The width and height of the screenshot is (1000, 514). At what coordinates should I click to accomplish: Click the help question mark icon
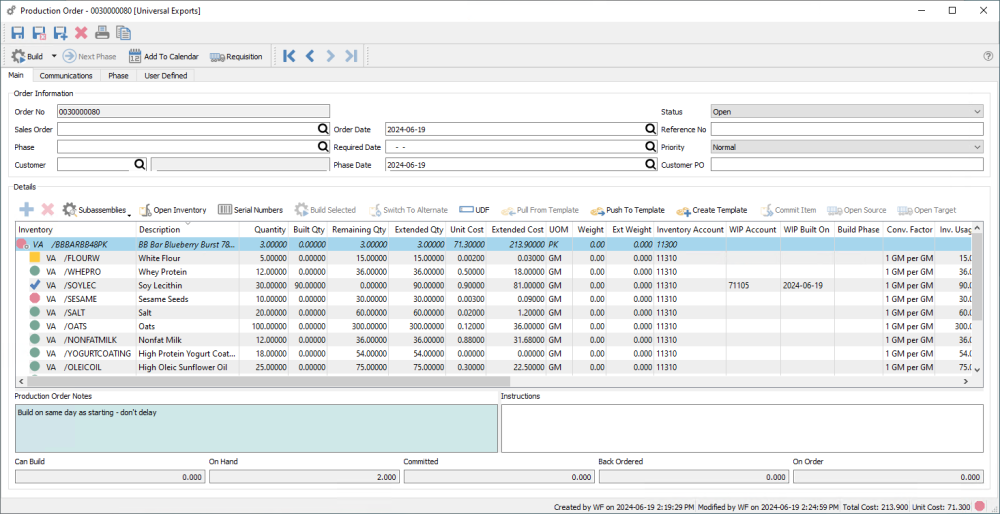(988, 57)
